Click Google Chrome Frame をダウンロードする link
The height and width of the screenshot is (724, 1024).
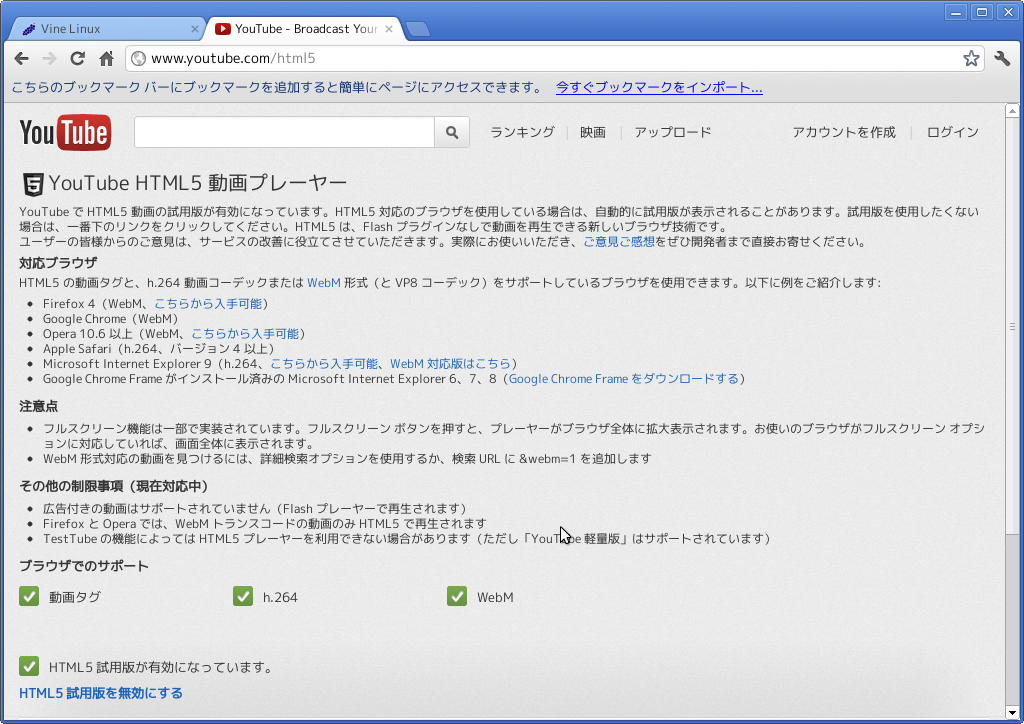(x=624, y=379)
